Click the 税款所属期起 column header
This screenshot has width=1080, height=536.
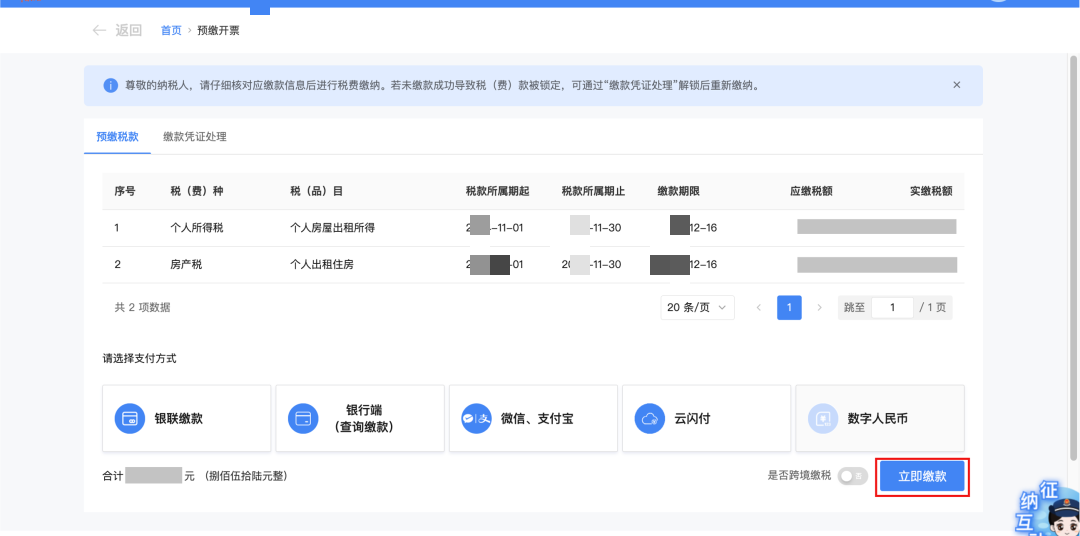(497, 191)
